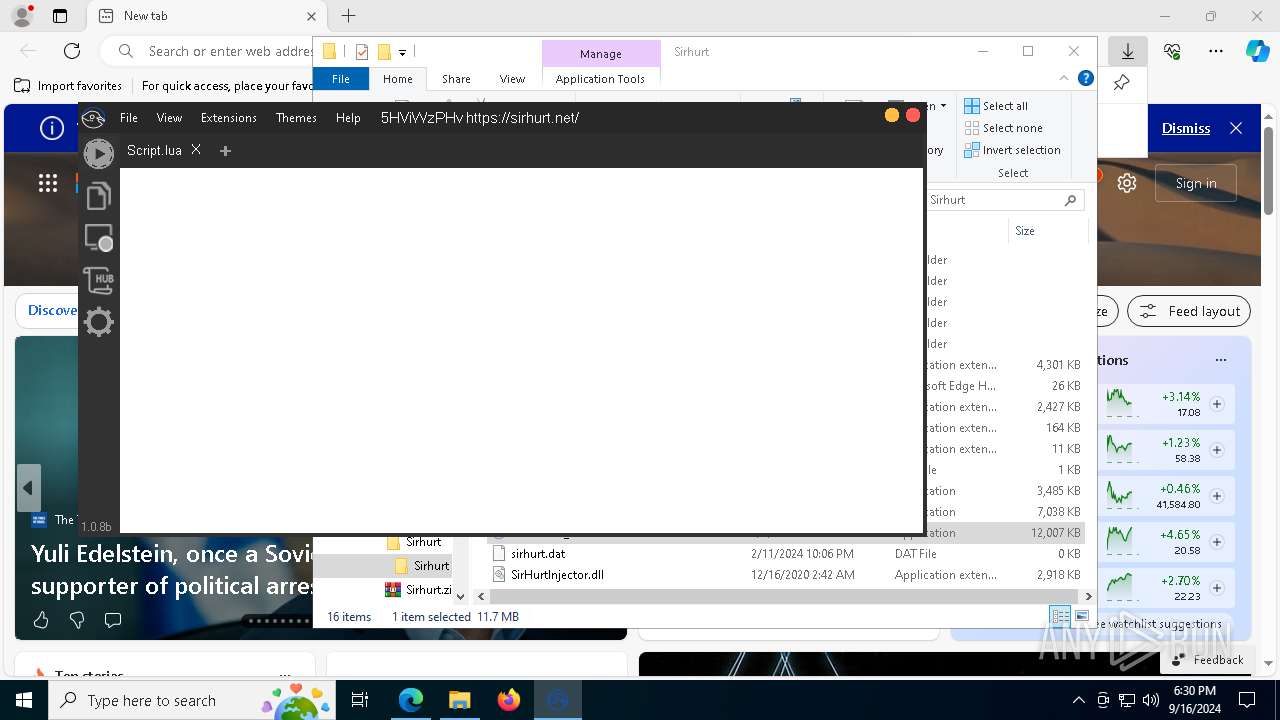
Task: Switch Explorer to details view icon
Action: 1060,616
